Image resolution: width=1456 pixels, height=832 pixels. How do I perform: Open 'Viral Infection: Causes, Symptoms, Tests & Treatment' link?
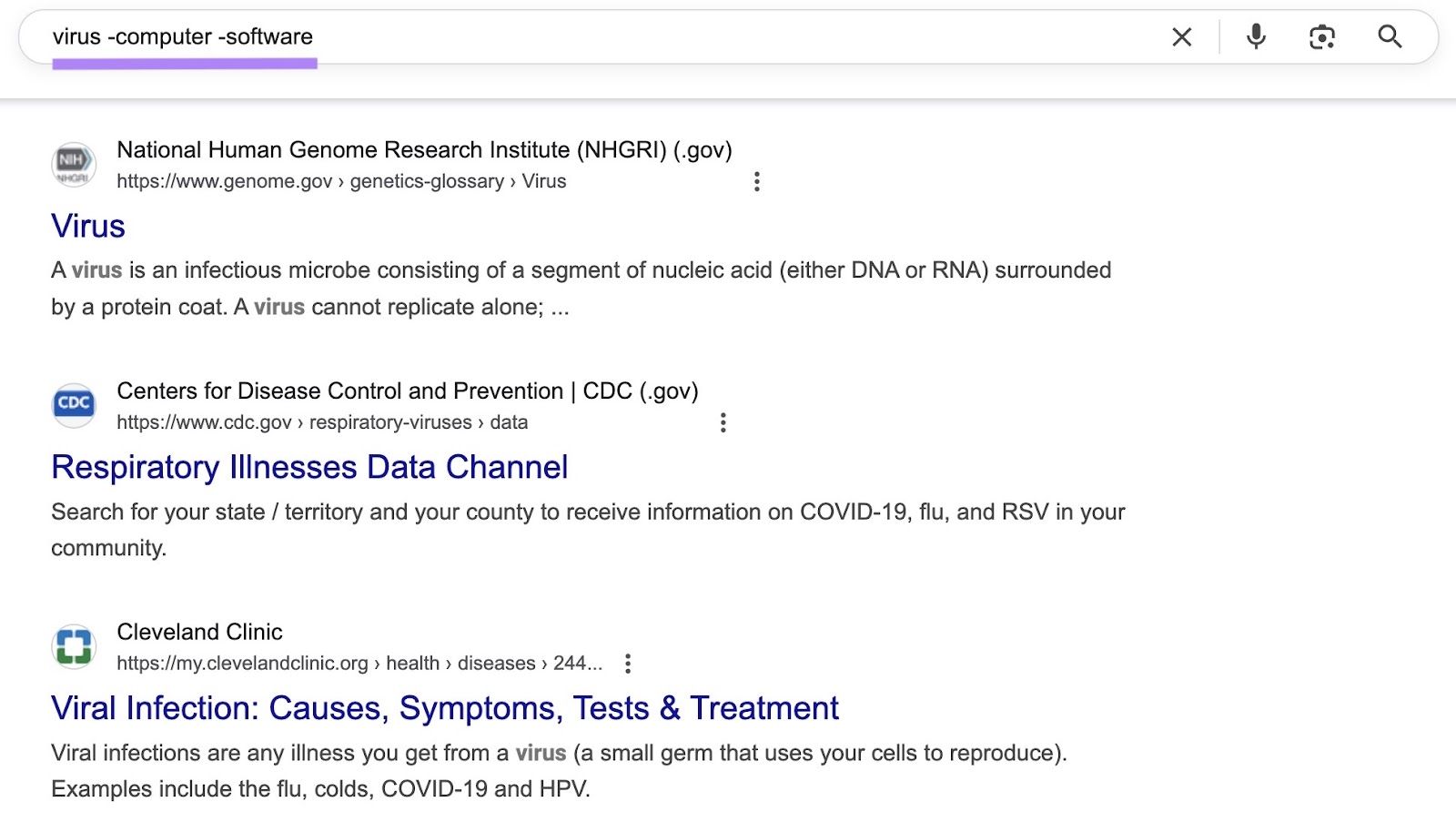[445, 708]
